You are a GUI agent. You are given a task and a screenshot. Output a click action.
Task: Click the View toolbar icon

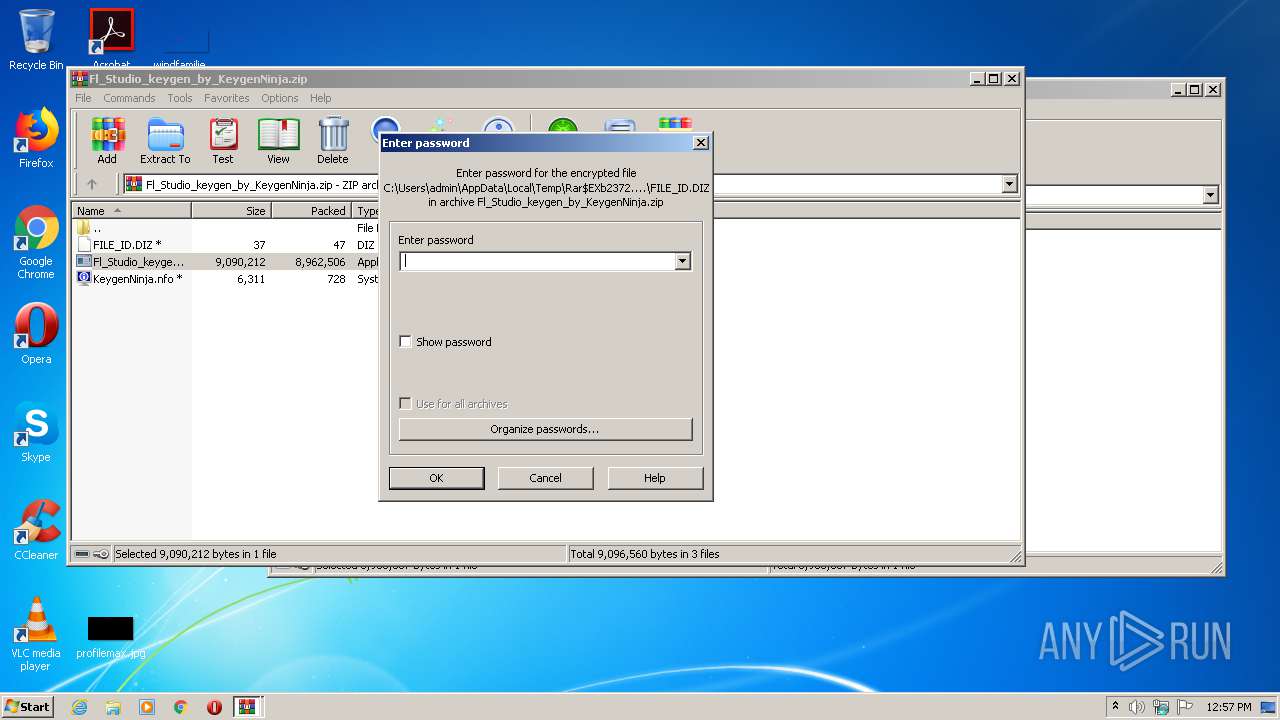pos(278,140)
